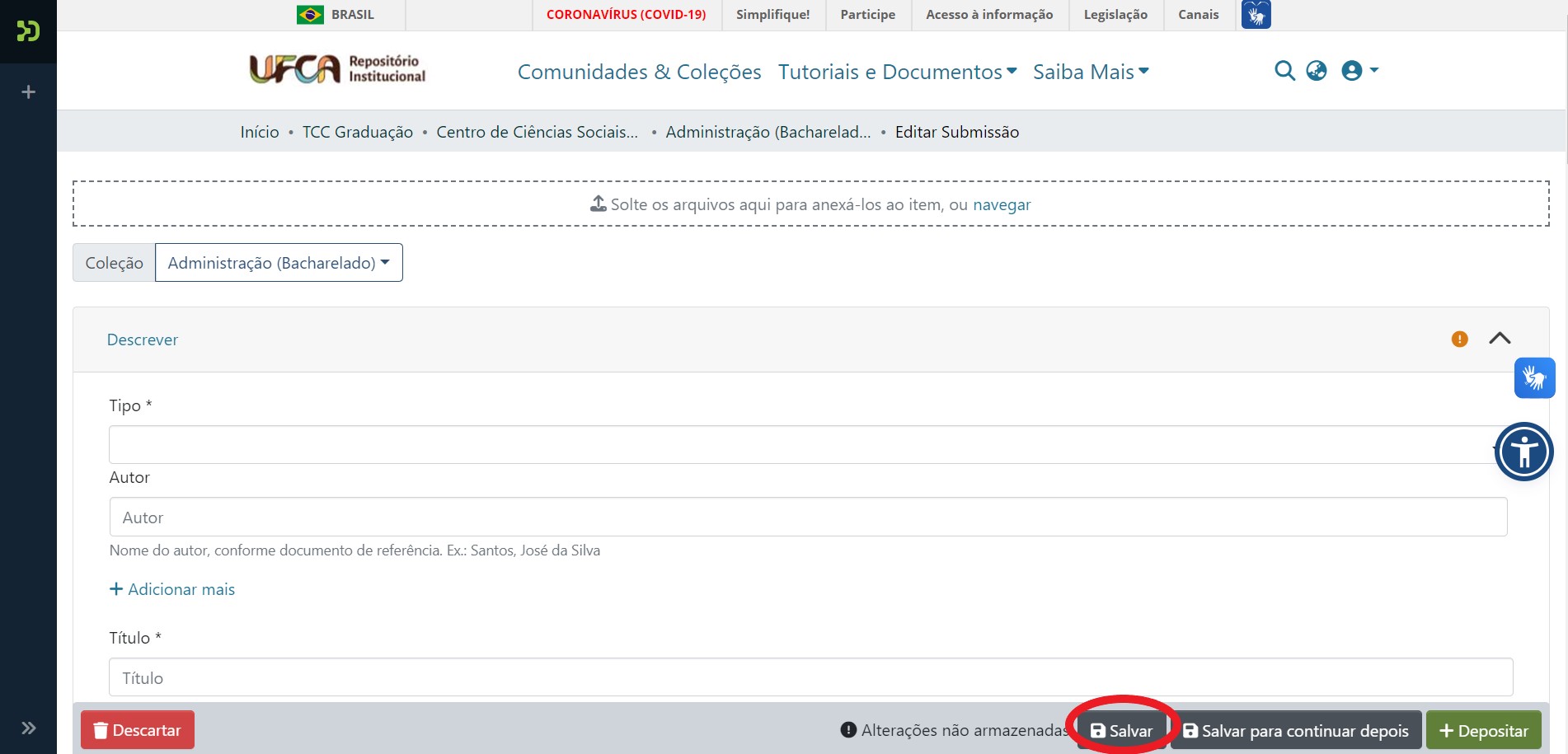Click Acesso à informação in the top bar
Screen dimensions: 1568x754
point(988,14)
